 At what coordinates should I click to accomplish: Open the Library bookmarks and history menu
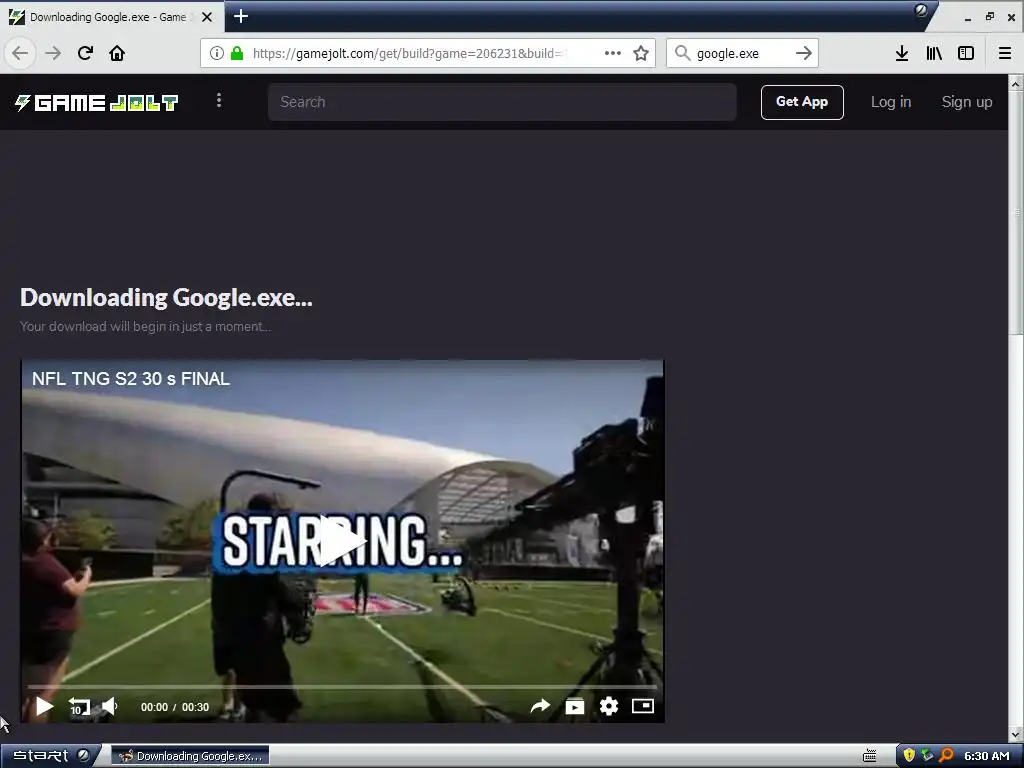pos(934,53)
